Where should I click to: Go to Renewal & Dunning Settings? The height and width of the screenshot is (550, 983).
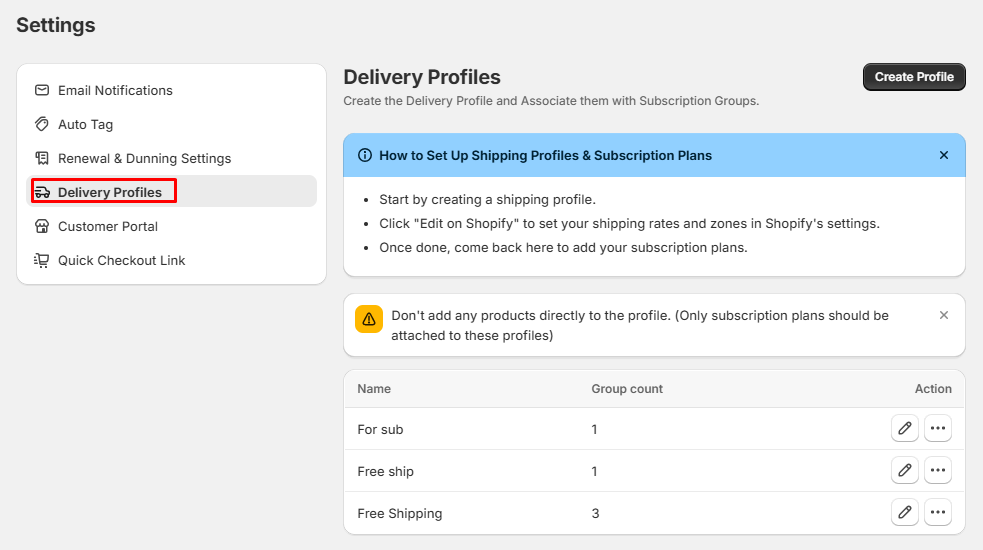pos(144,158)
